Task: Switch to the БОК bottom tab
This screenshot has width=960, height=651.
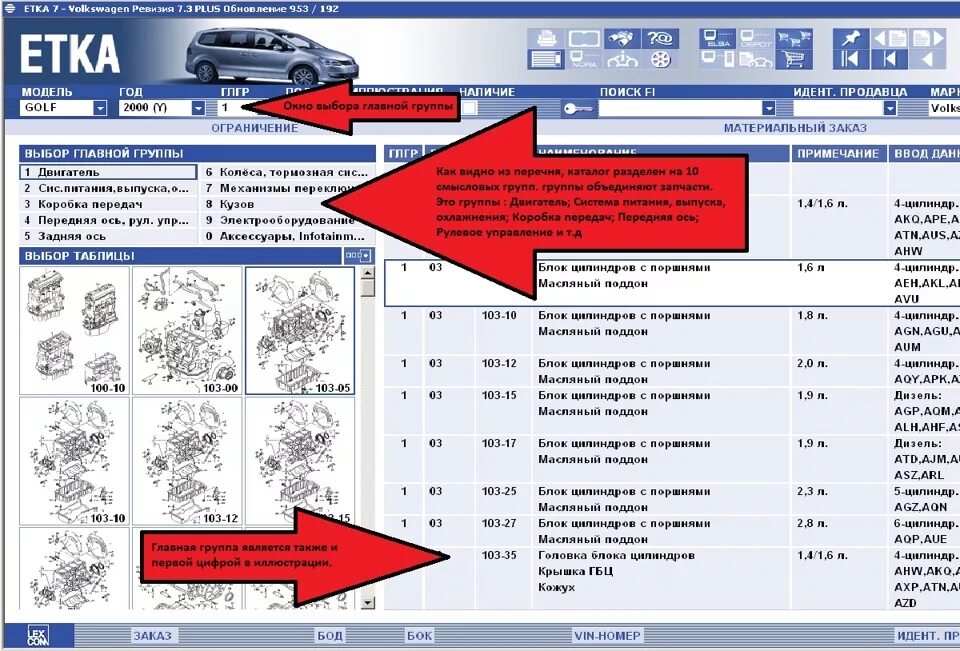Action: [420, 636]
